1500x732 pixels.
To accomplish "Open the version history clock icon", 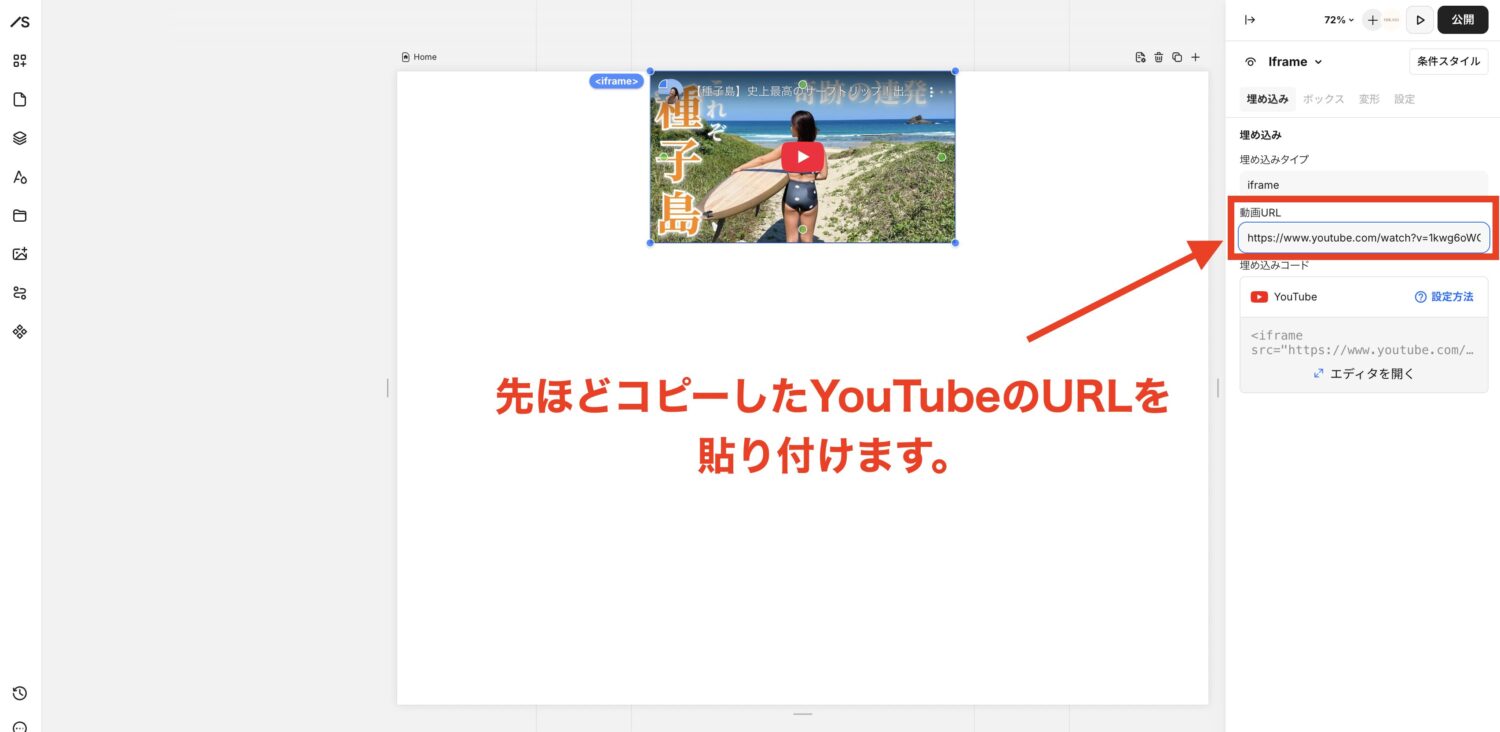I will point(19,693).
